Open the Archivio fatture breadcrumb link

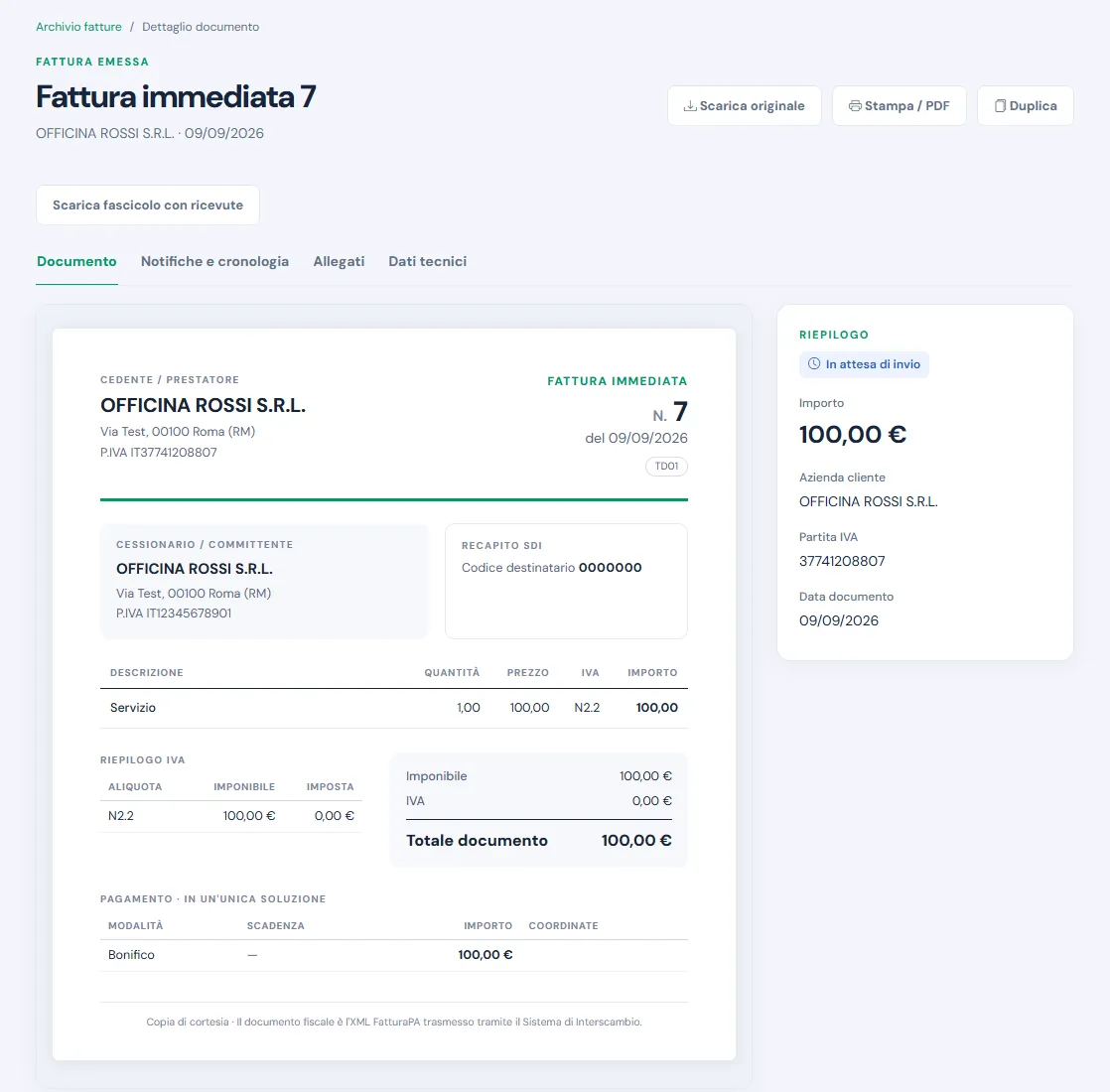coord(78,27)
